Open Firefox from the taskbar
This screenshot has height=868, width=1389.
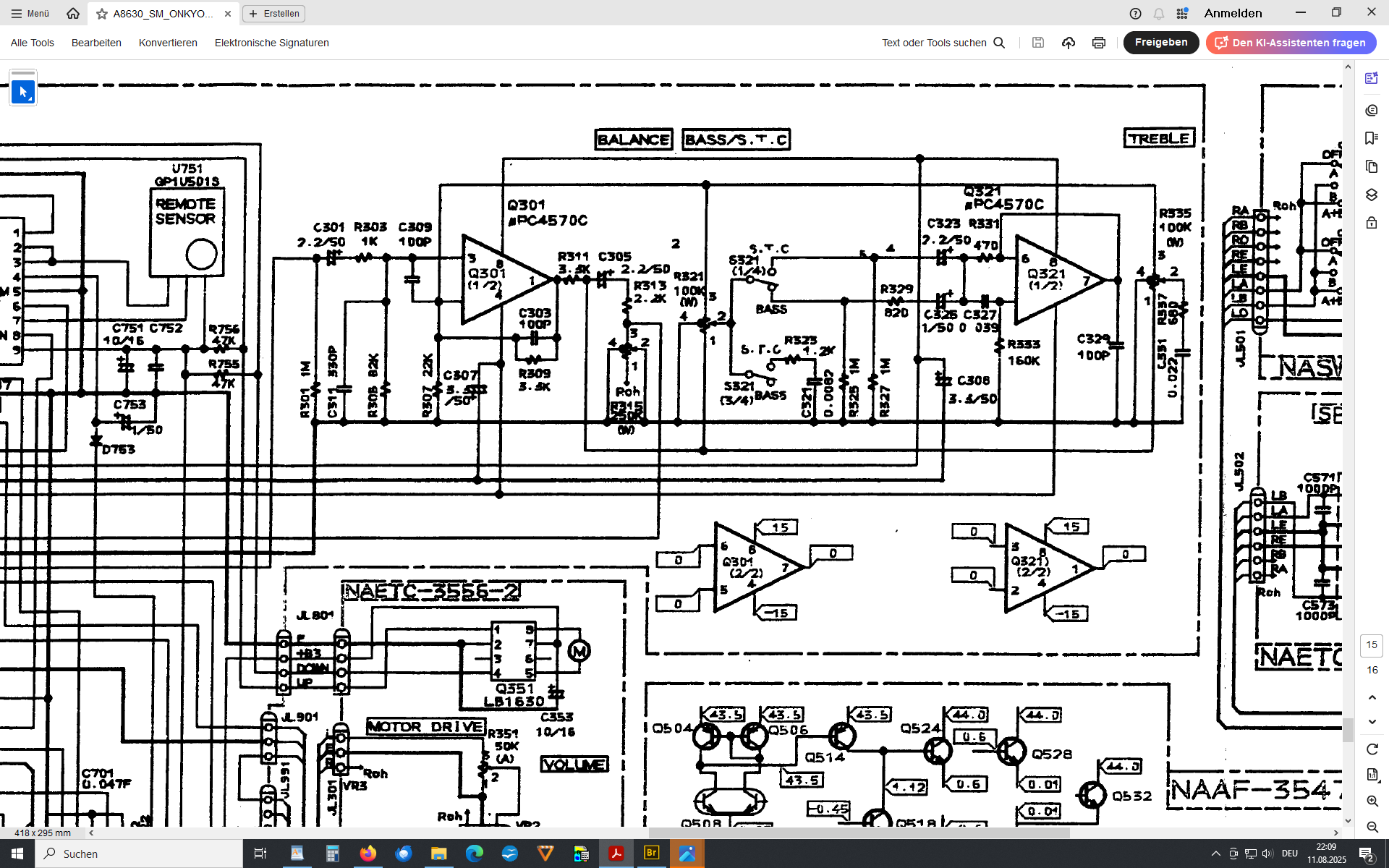tap(368, 854)
